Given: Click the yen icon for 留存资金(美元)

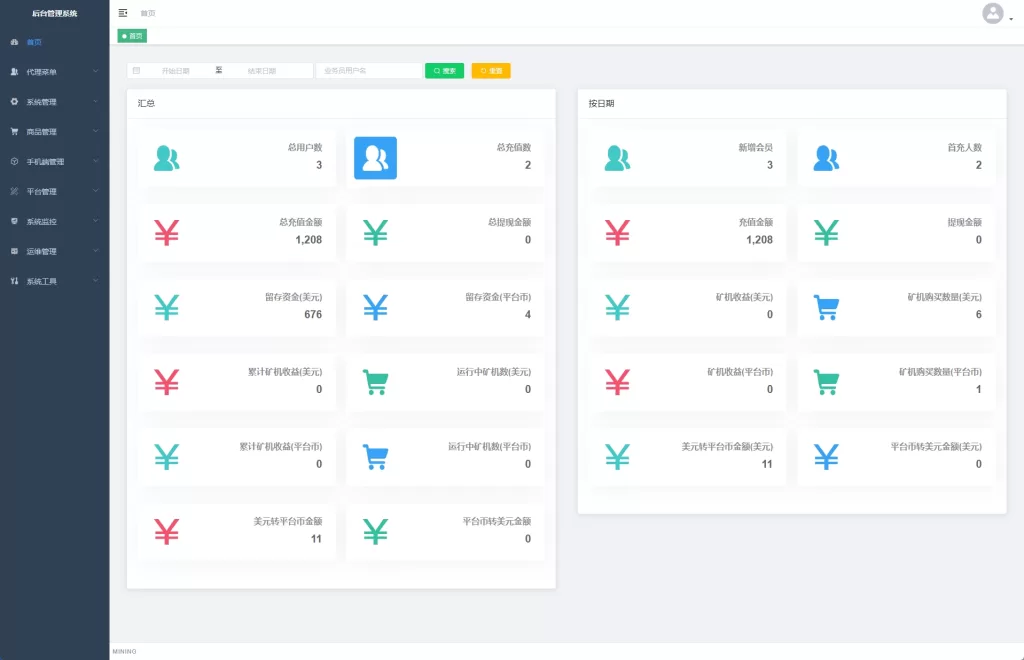Looking at the screenshot, I should [167, 307].
